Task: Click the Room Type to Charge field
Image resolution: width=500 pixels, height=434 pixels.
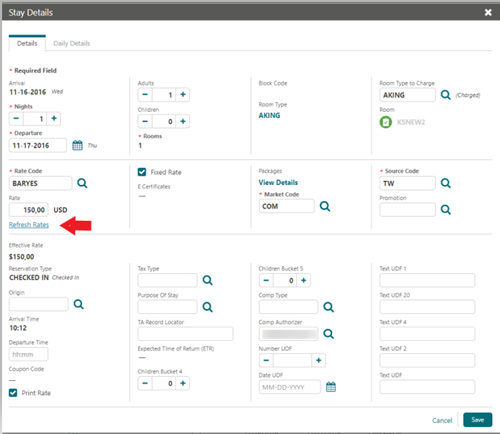Action: 407,95
